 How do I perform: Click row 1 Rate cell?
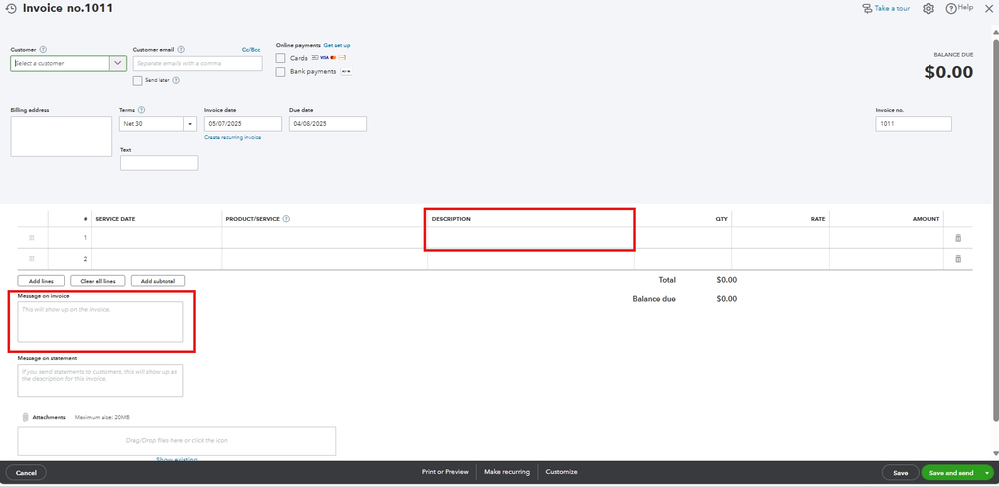point(780,238)
